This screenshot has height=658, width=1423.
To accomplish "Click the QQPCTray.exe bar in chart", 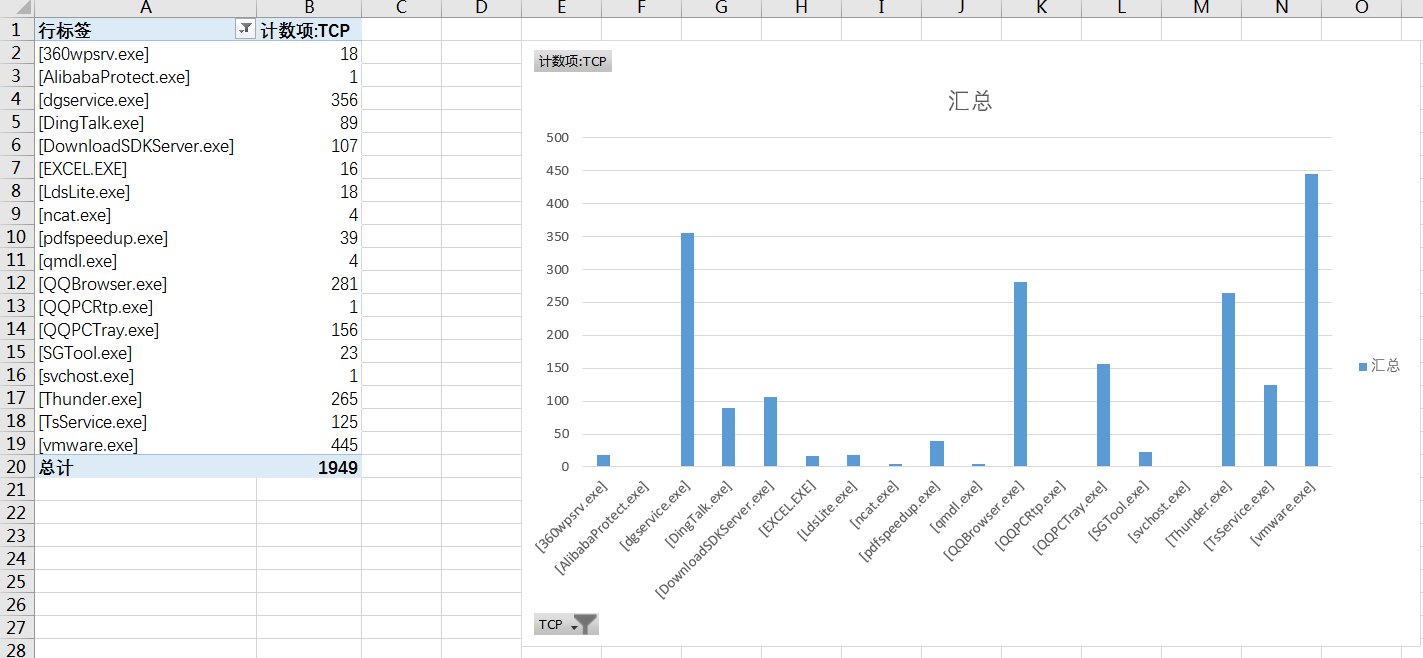I will (x=1103, y=415).
